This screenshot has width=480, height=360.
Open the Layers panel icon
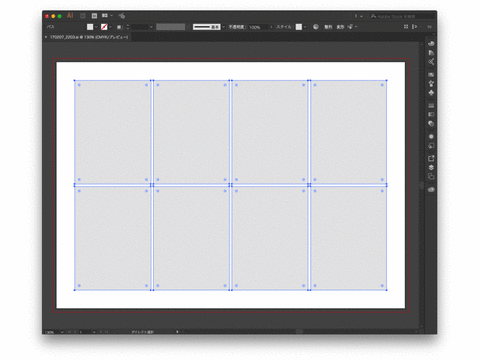click(431, 167)
